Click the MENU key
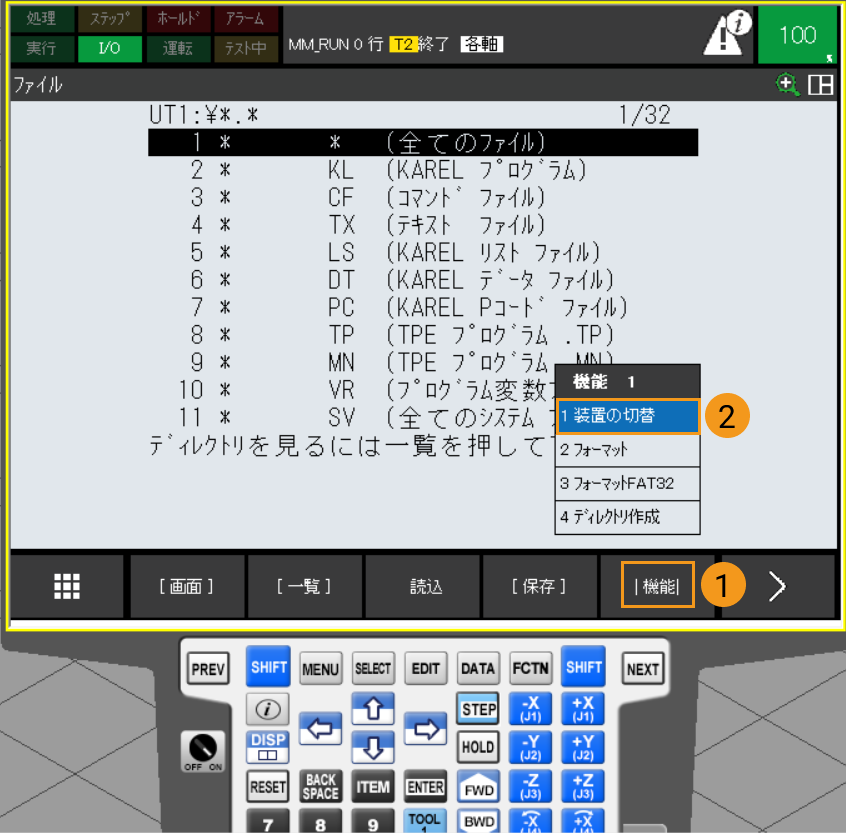846x833 pixels. 320,669
